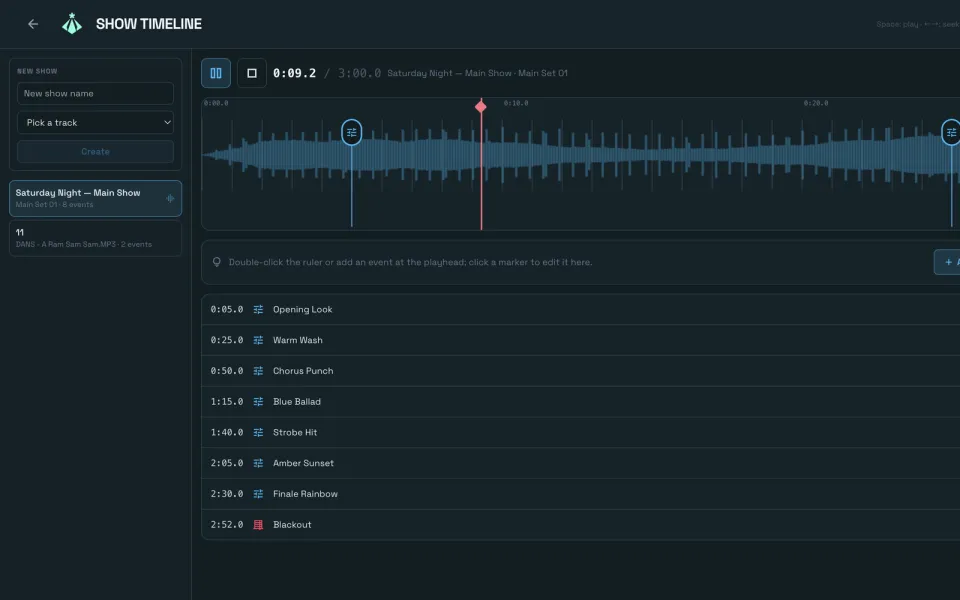Select the Amber Sunset event row
960x600 pixels.
580,463
